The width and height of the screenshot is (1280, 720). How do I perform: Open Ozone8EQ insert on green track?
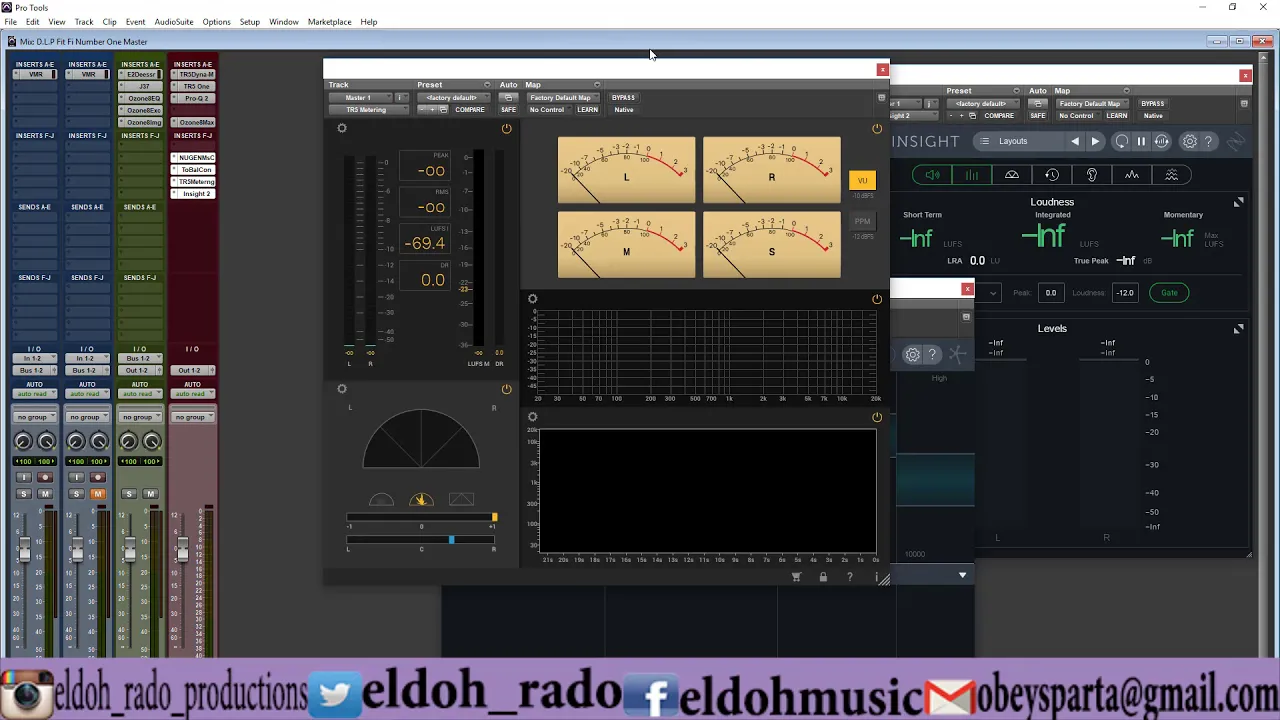click(x=144, y=99)
